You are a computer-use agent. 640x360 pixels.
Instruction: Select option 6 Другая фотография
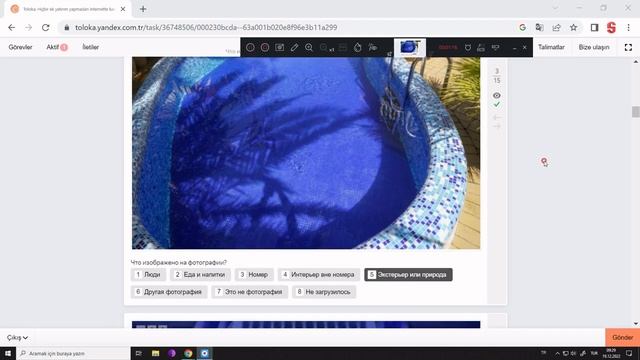click(x=169, y=292)
